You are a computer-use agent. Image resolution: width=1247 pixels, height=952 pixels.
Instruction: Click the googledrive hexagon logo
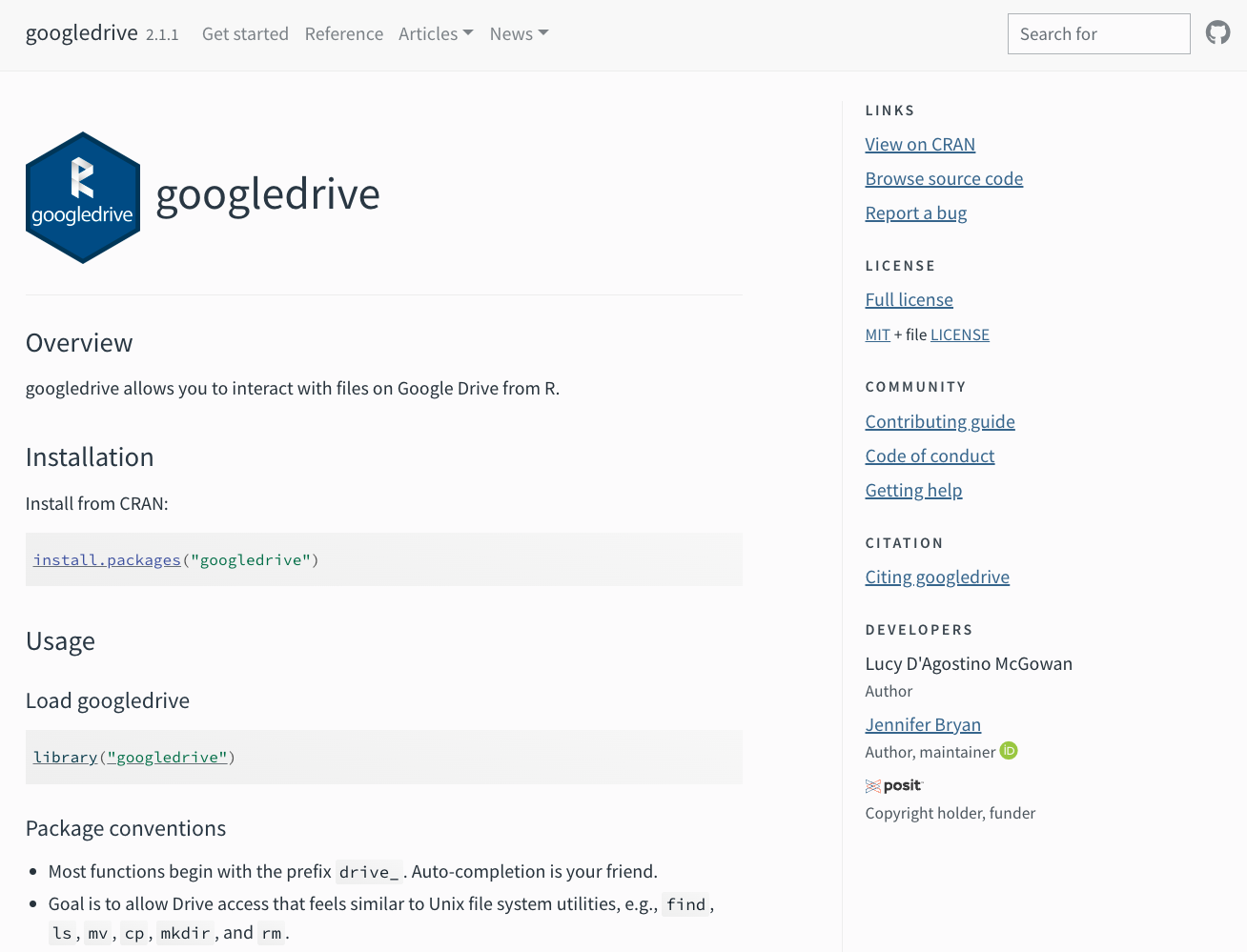pos(83,197)
